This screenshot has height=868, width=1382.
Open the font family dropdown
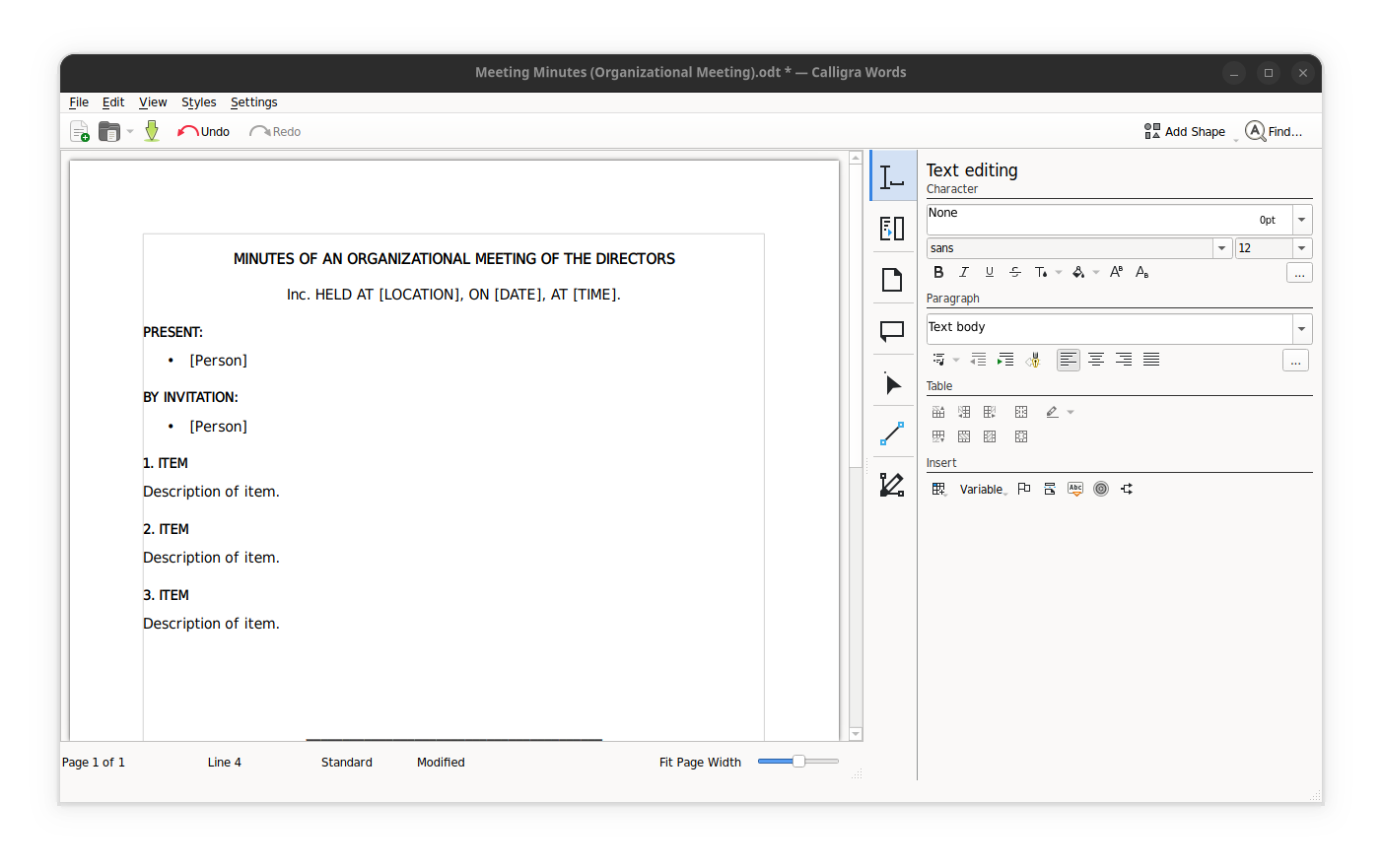pyautogui.click(x=1221, y=247)
